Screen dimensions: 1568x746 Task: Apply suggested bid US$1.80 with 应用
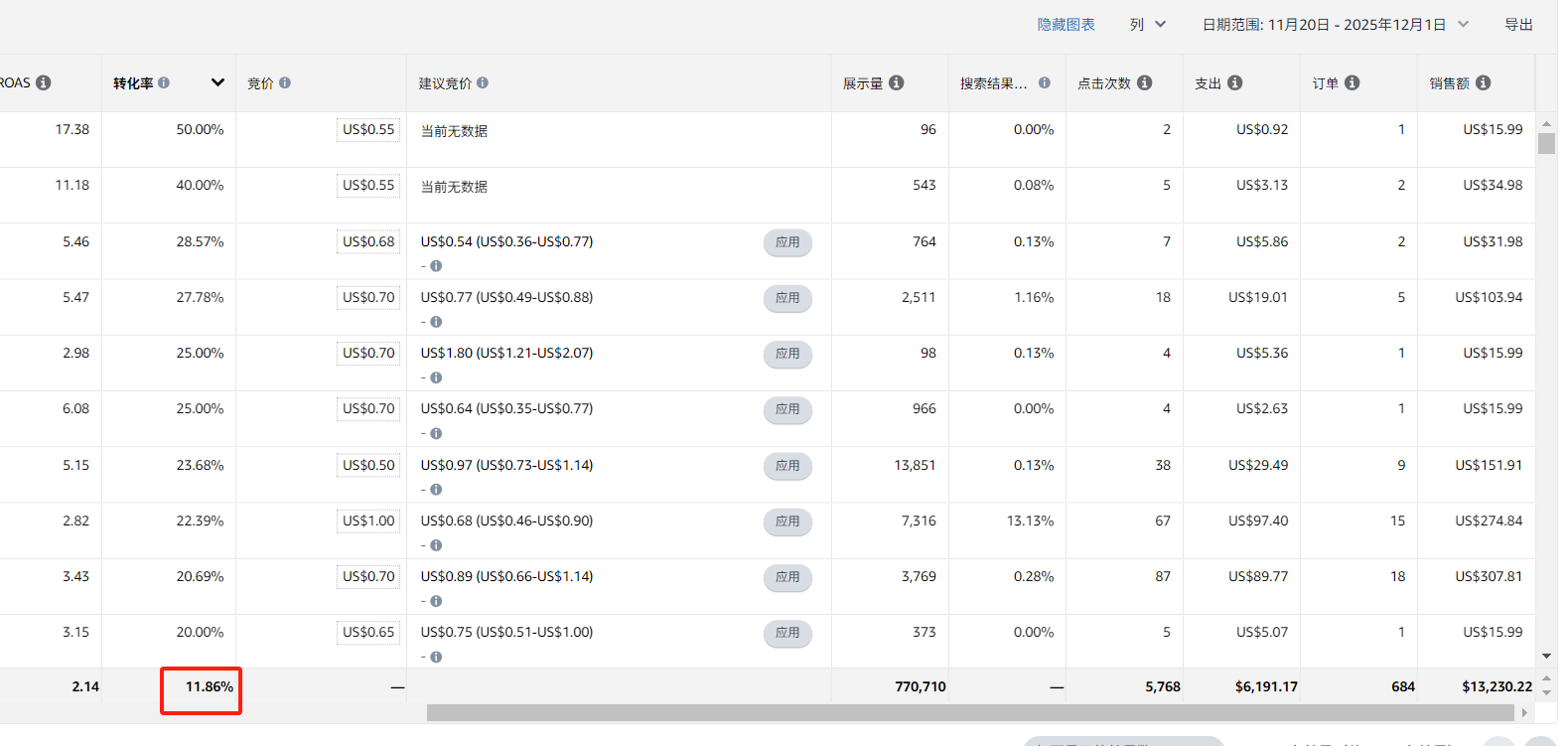tap(787, 354)
